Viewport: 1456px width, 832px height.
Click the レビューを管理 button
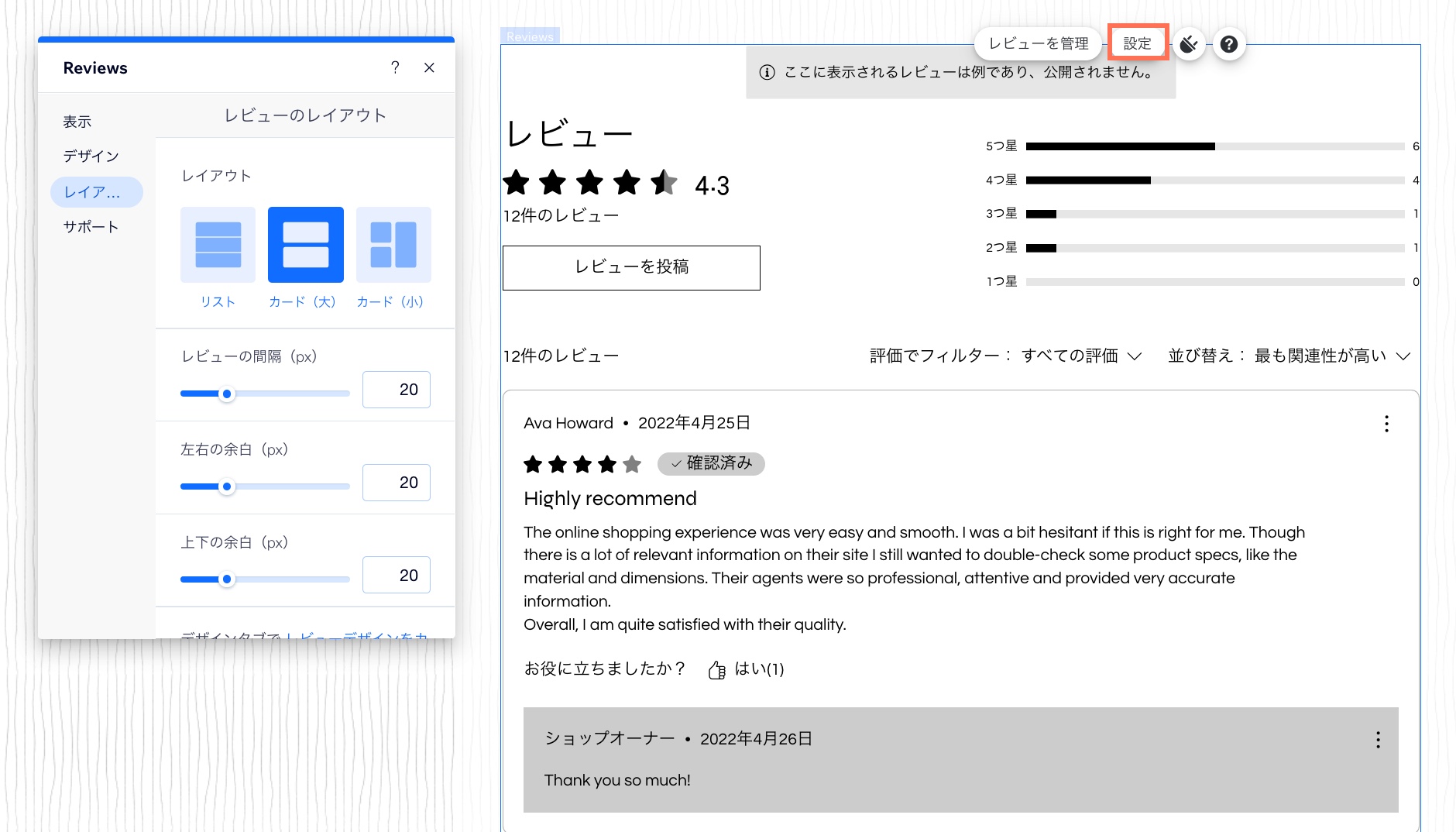(1040, 43)
